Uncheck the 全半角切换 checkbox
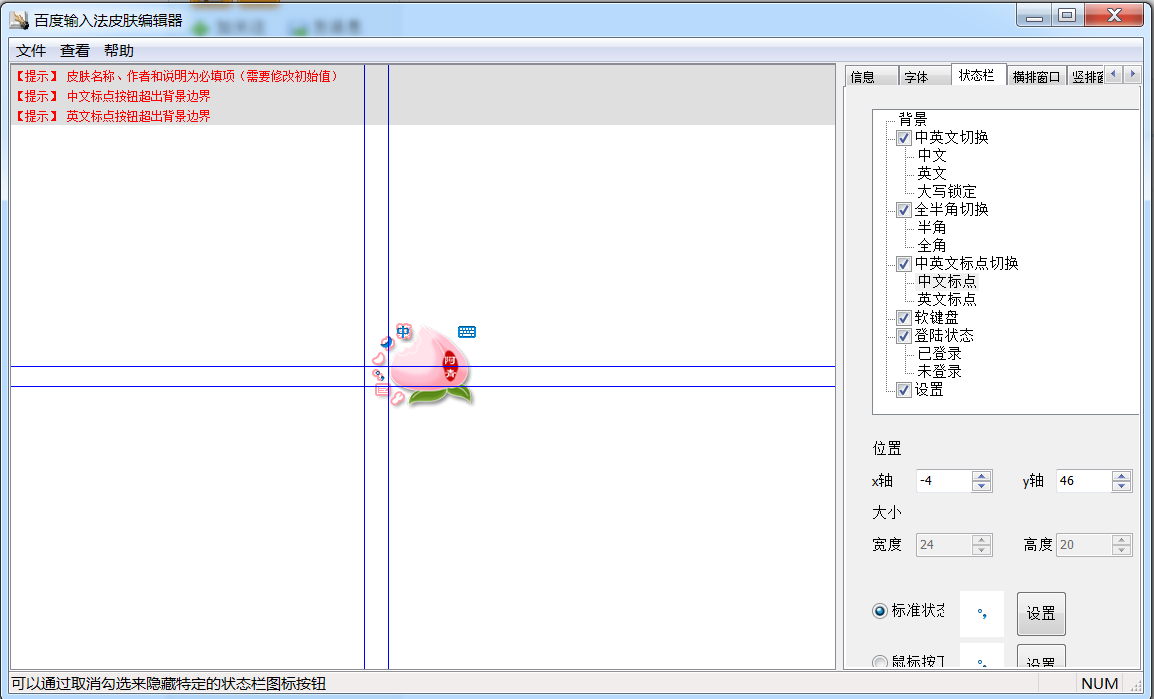 coord(904,210)
